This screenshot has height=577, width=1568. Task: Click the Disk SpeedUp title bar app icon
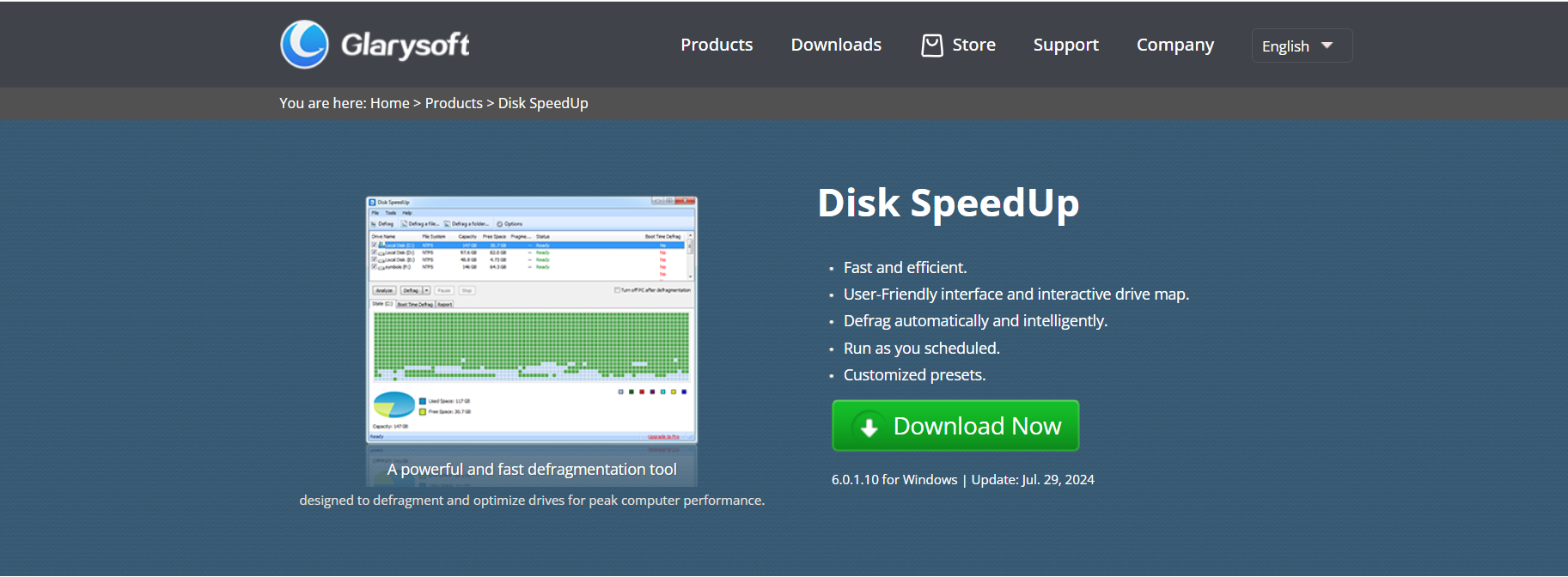[373, 203]
